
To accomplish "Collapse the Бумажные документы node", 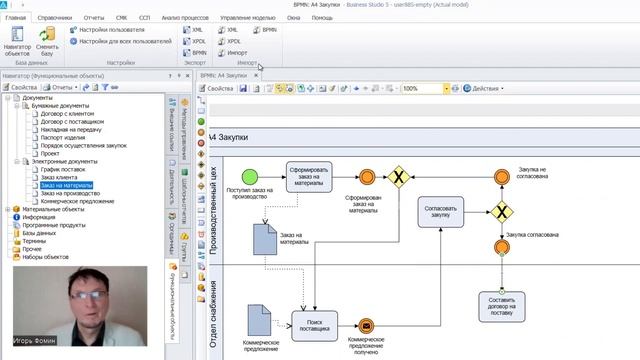I will (x=17, y=106).
